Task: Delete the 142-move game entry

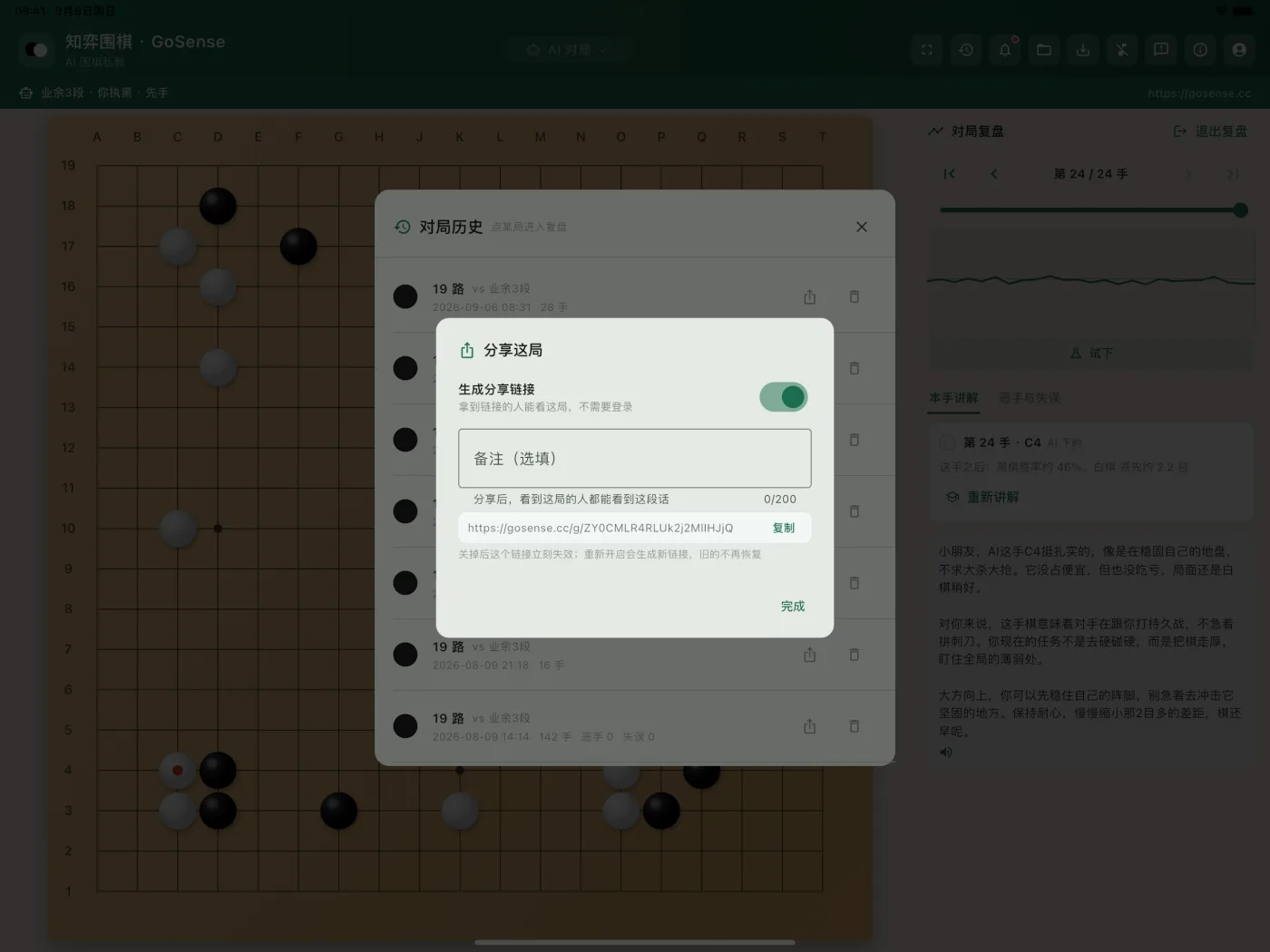Action: point(854,726)
